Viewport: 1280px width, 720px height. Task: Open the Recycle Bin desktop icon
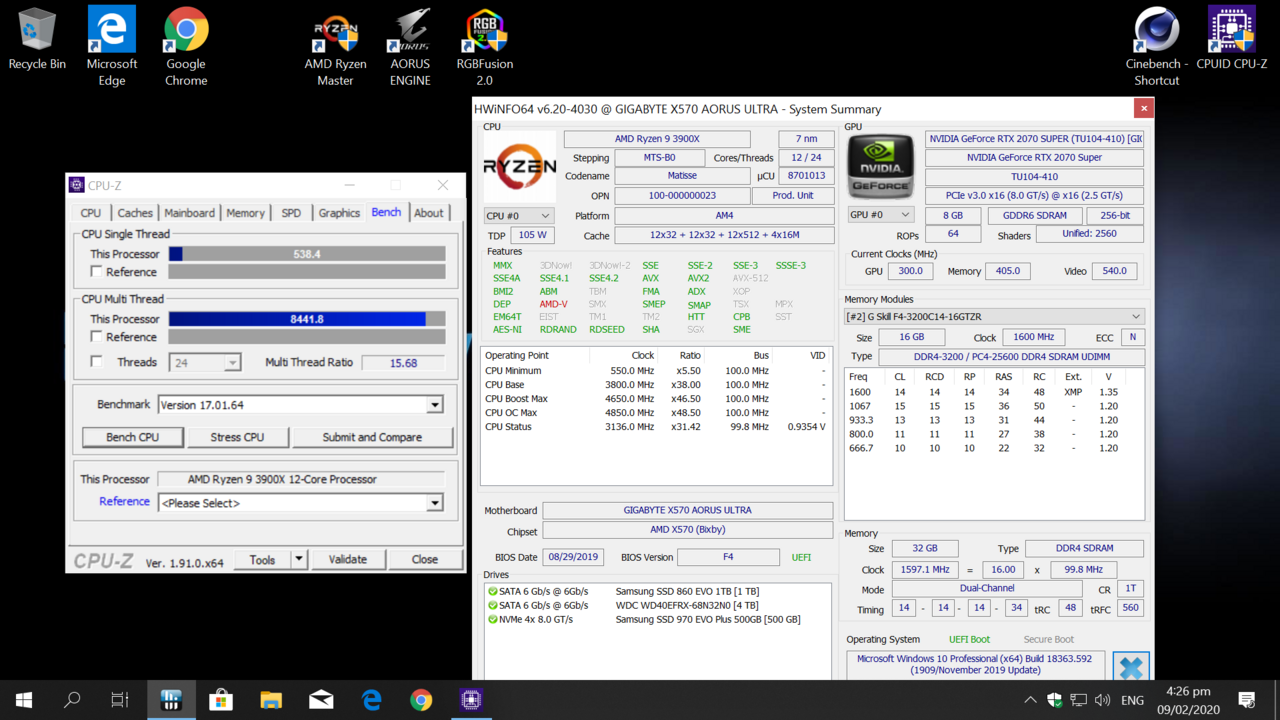[x=37, y=40]
